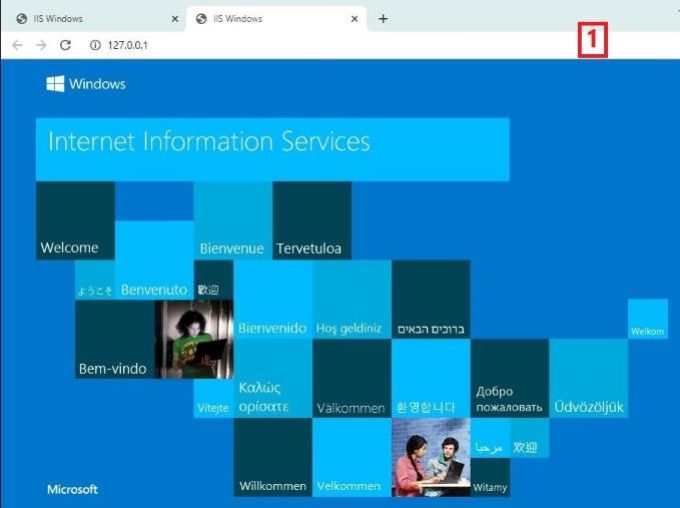Click the 127.0.0.1 address bar
Image resolution: width=680 pixels, height=508 pixels.
click(300, 45)
